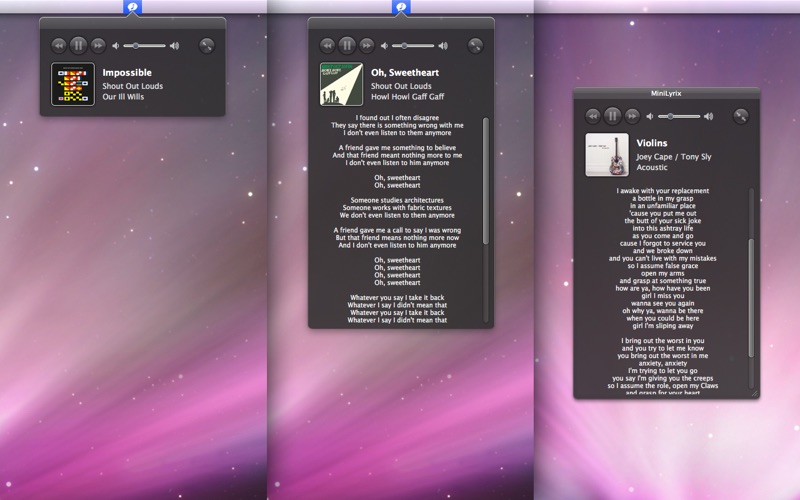Click lyric 'Someone works with fabric textures'
Viewport: 800px width, 500px height.
coord(397,208)
